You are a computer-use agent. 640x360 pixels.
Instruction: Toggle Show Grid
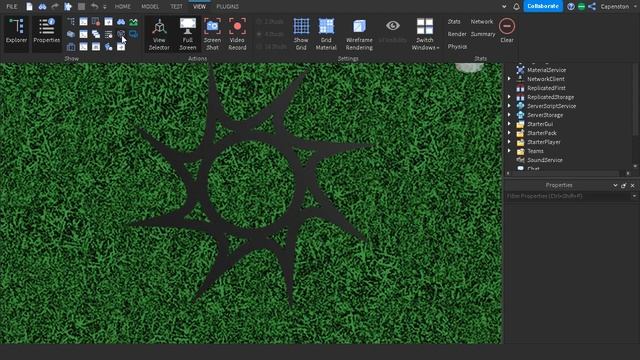[x=301, y=34]
